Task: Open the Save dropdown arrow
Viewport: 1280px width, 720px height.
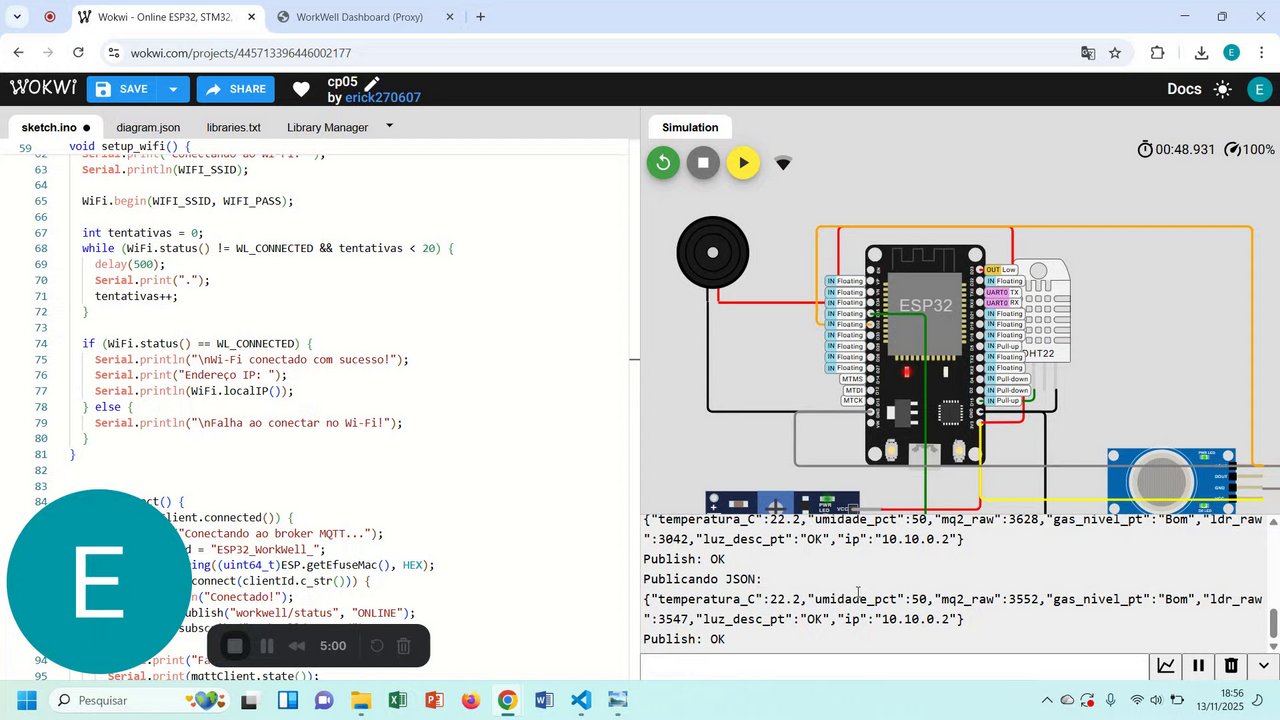Action: (x=173, y=89)
